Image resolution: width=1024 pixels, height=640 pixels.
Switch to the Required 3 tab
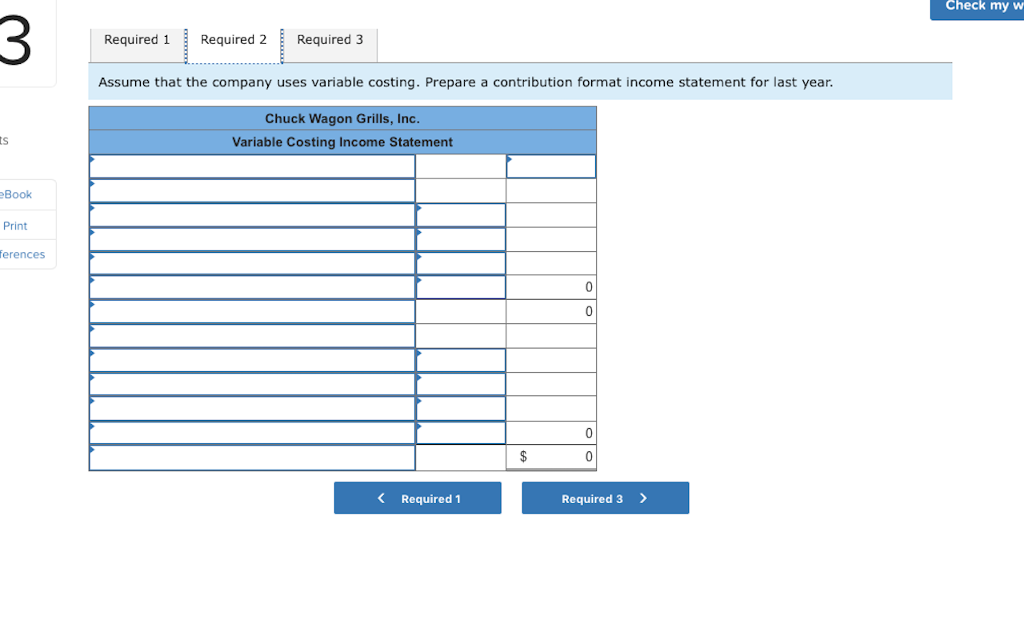coord(330,40)
